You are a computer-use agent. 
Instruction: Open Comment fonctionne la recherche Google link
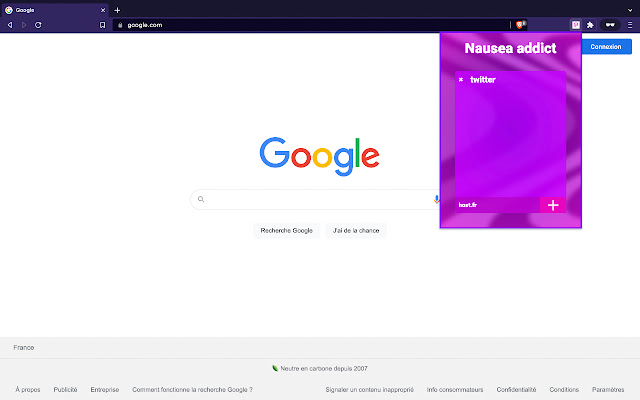click(192, 390)
